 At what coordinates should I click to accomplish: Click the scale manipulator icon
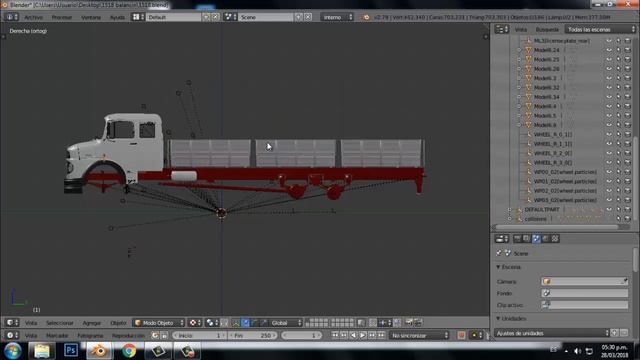coord(264,323)
